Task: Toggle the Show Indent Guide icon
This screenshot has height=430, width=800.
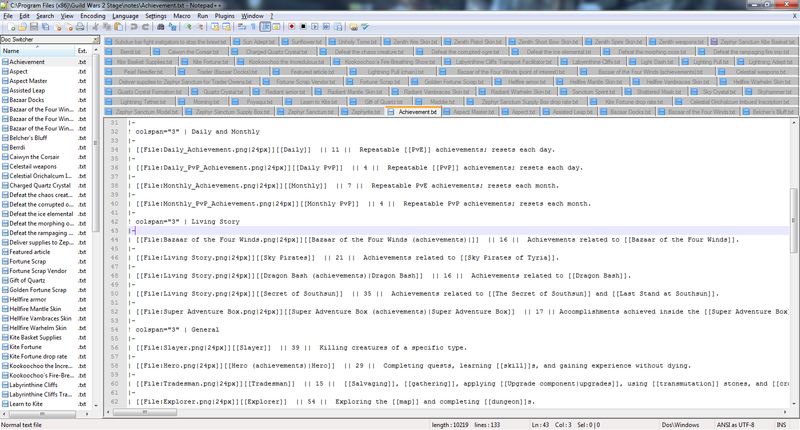Action: tap(265, 27)
